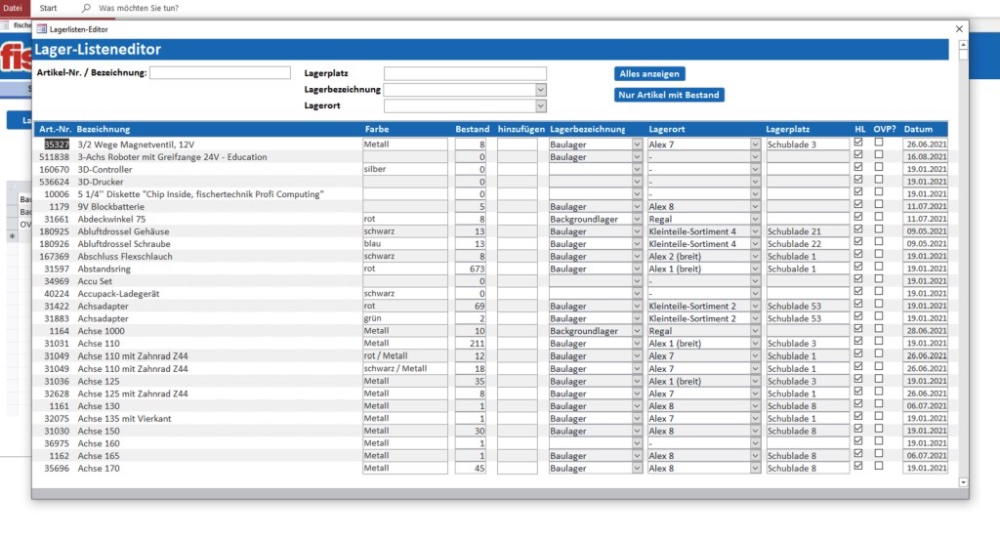Click the Lagerplatz column header
The image size is (1000, 538).
click(x=788, y=129)
